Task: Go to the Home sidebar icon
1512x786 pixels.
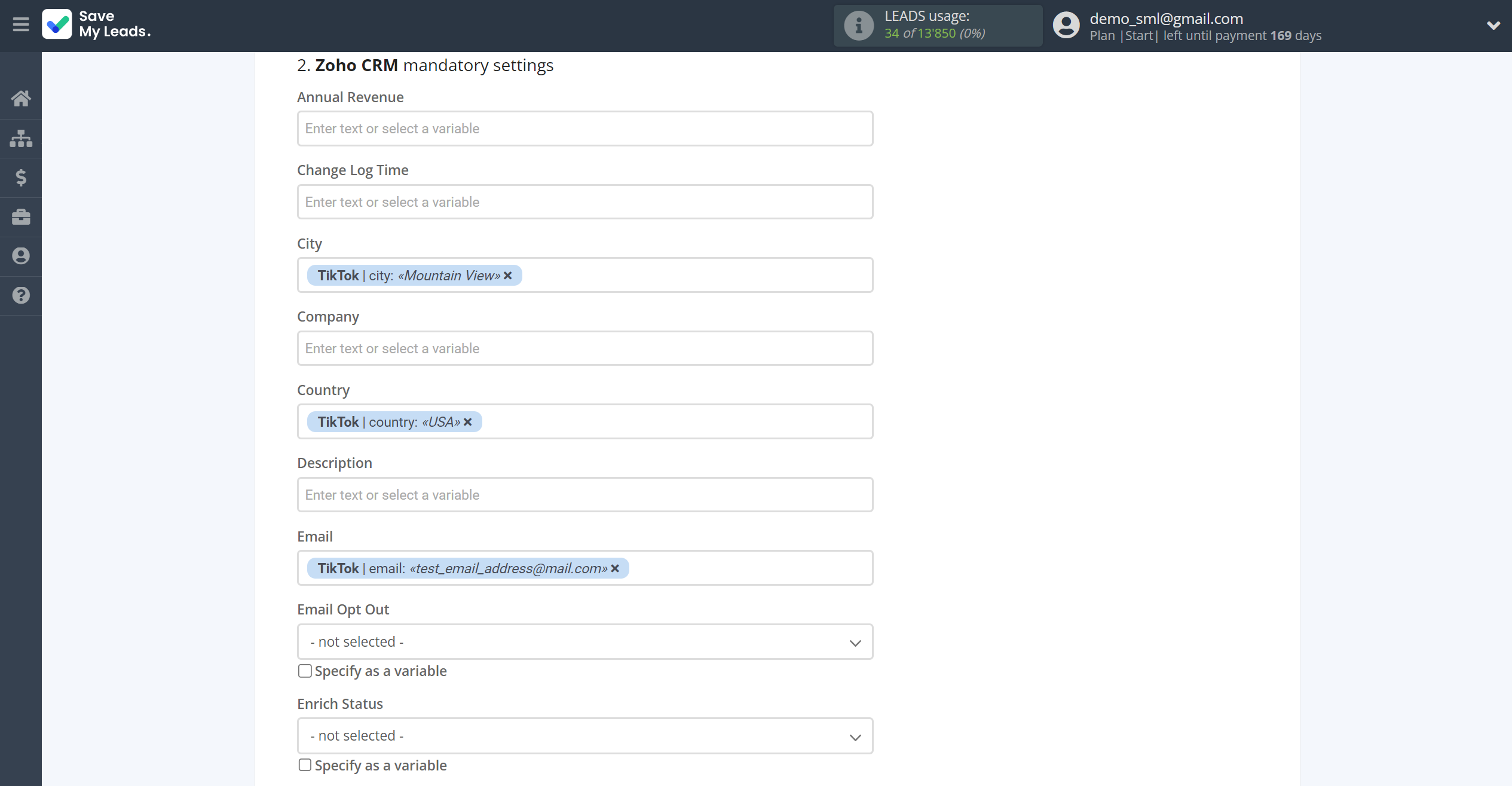Action: [x=21, y=99]
